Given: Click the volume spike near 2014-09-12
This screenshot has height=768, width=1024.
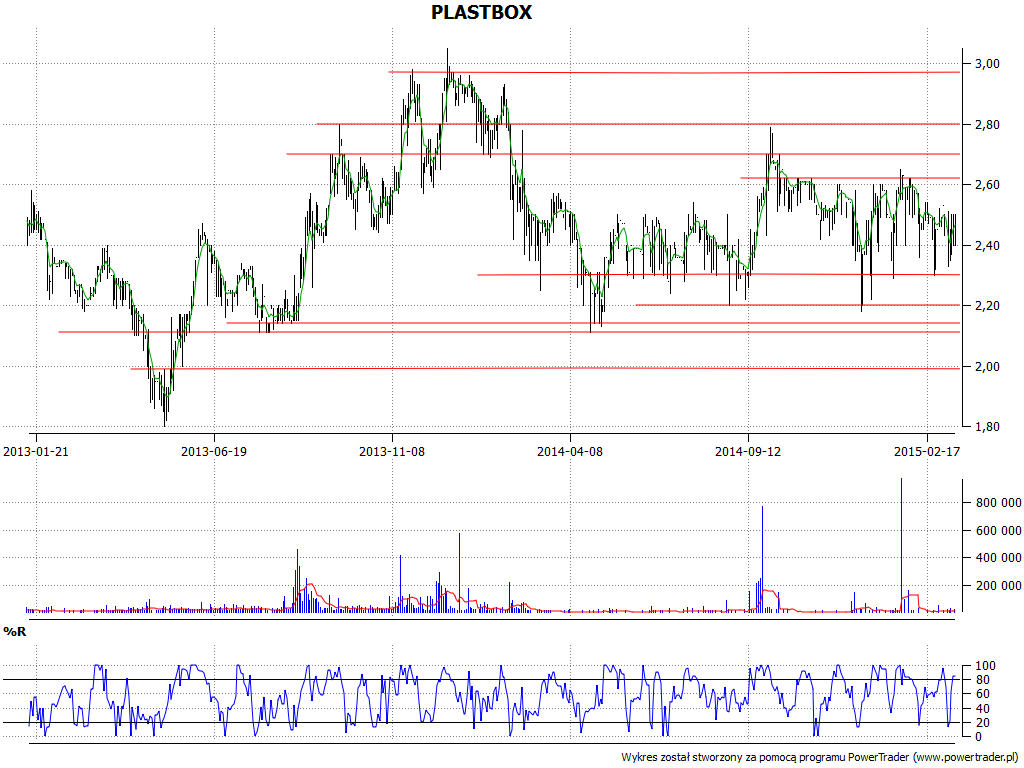Looking at the screenshot, I should tap(762, 558).
